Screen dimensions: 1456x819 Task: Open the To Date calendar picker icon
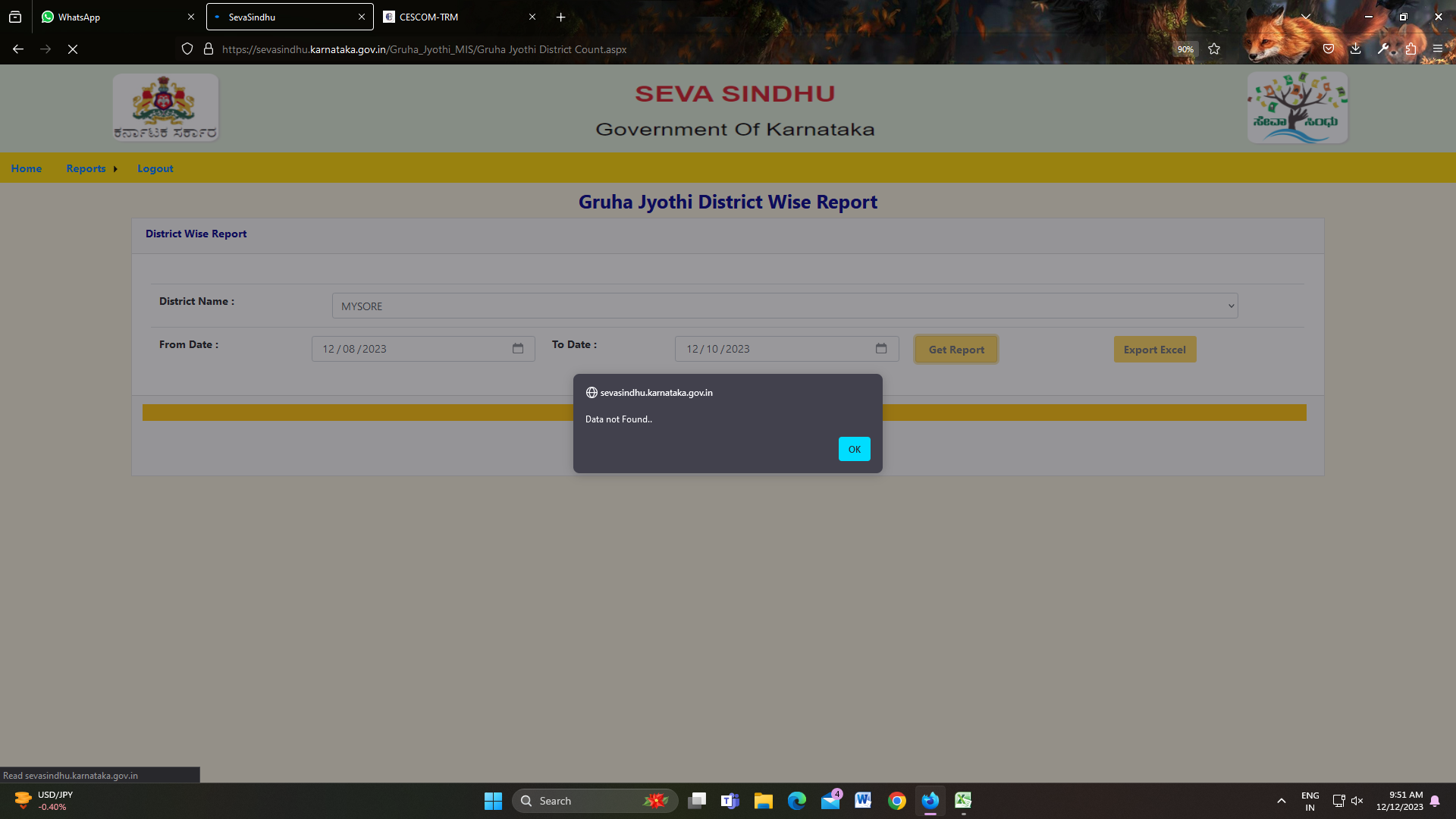point(881,349)
